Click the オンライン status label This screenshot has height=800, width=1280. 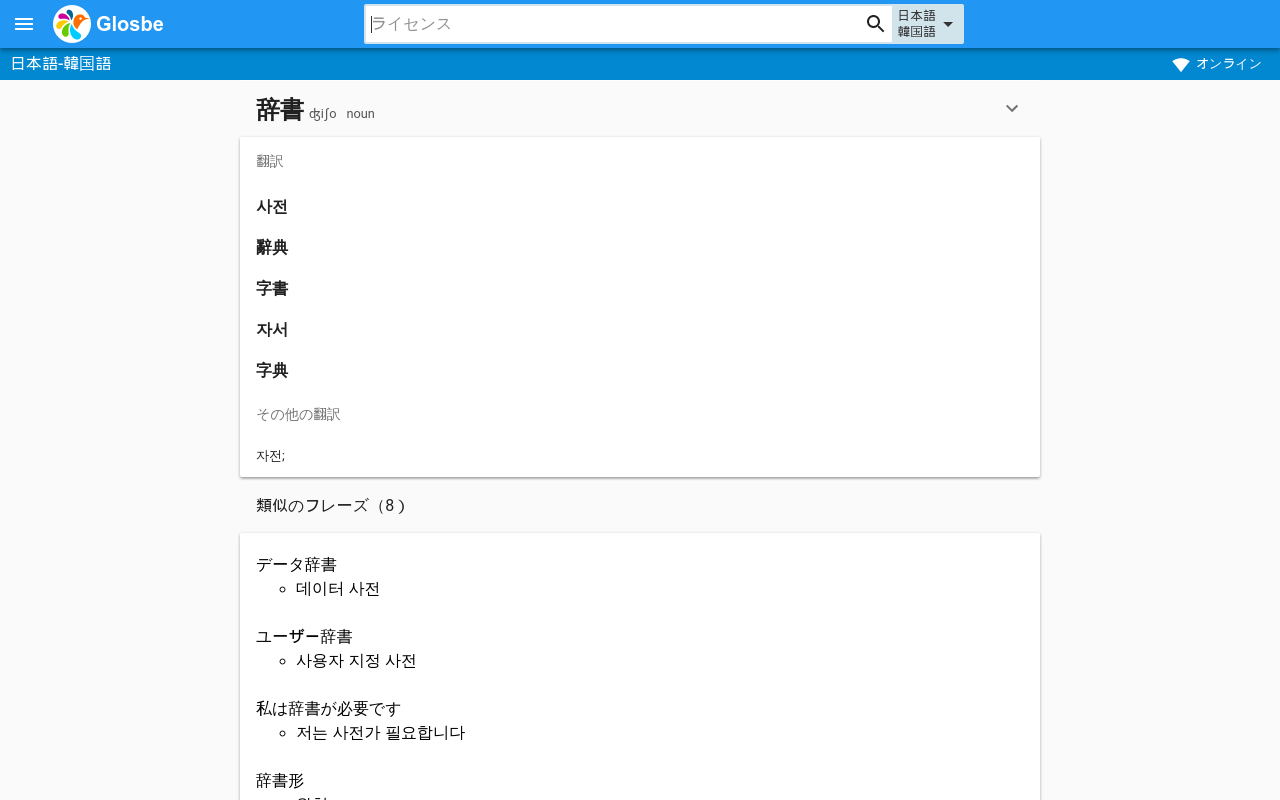coord(1229,64)
